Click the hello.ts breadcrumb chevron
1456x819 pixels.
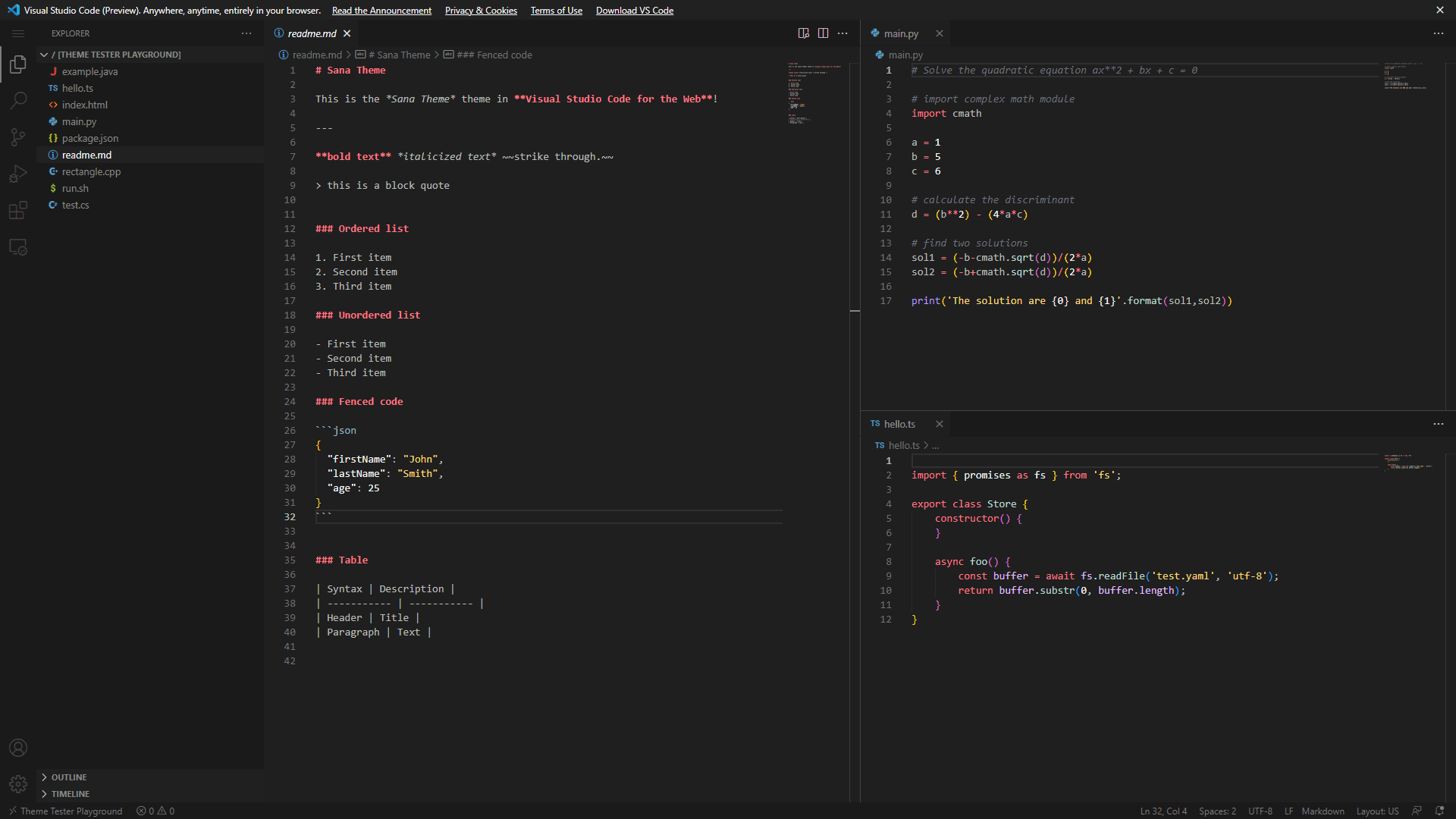[926, 445]
